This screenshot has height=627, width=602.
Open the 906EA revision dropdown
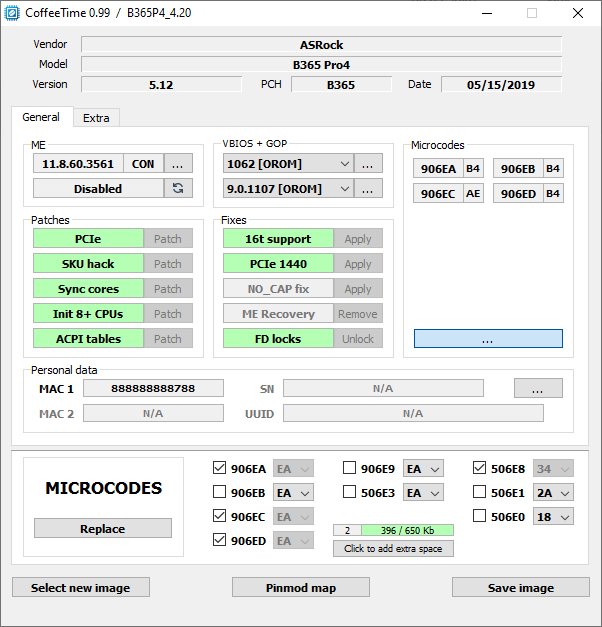point(293,469)
